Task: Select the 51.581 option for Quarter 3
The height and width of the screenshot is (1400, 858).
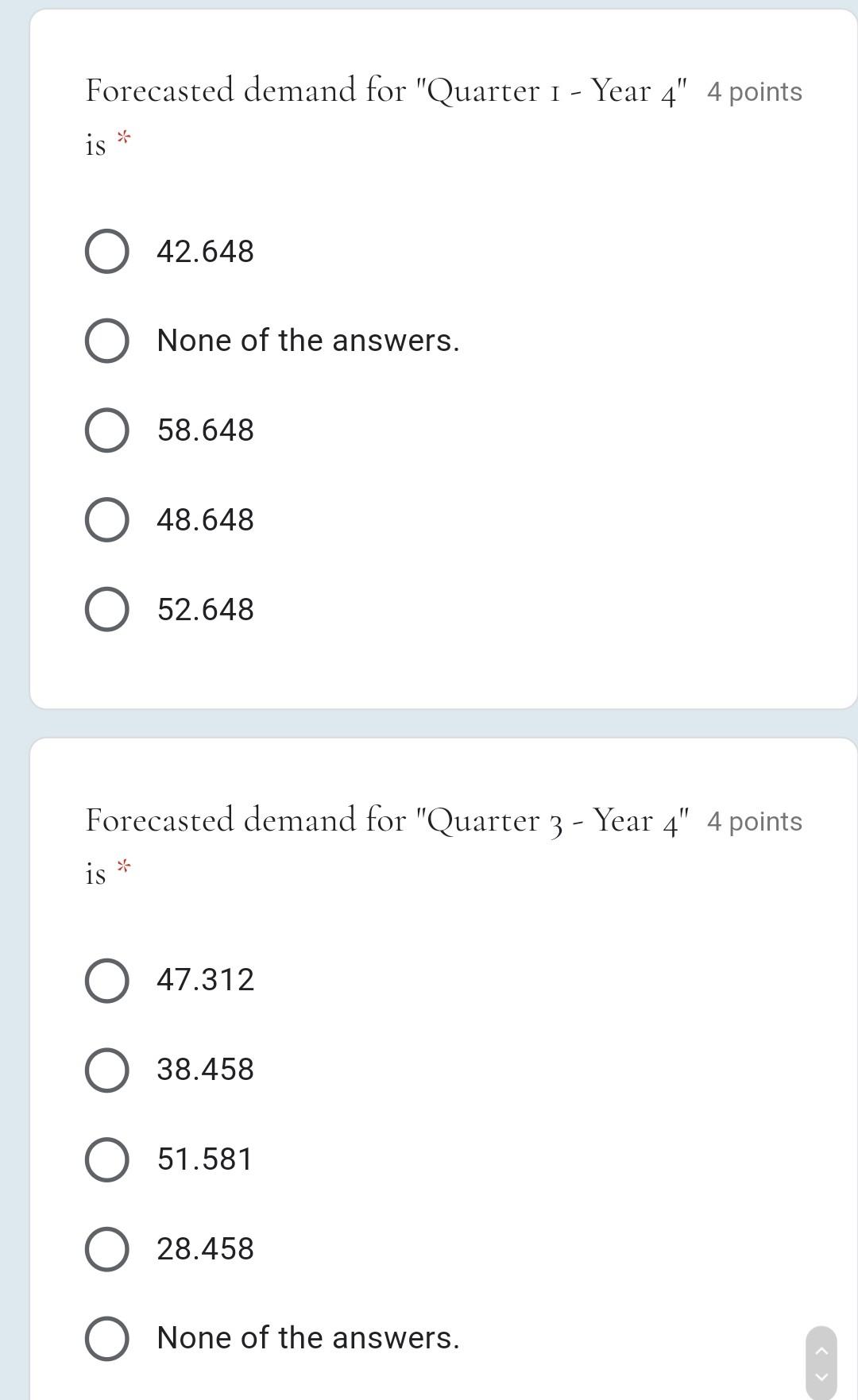Action: [107, 1159]
